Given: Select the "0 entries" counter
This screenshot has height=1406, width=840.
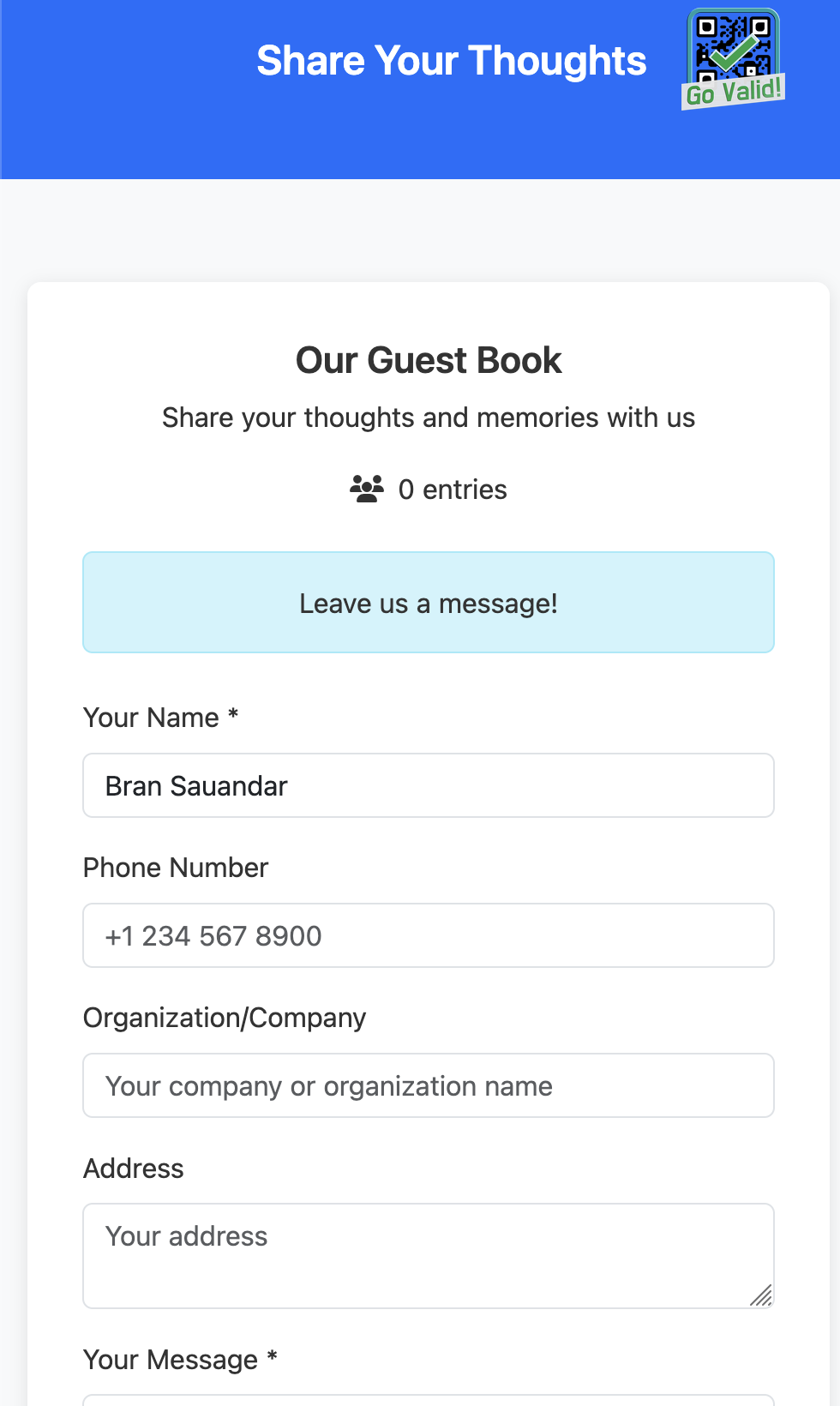Looking at the screenshot, I should [453, 489].
